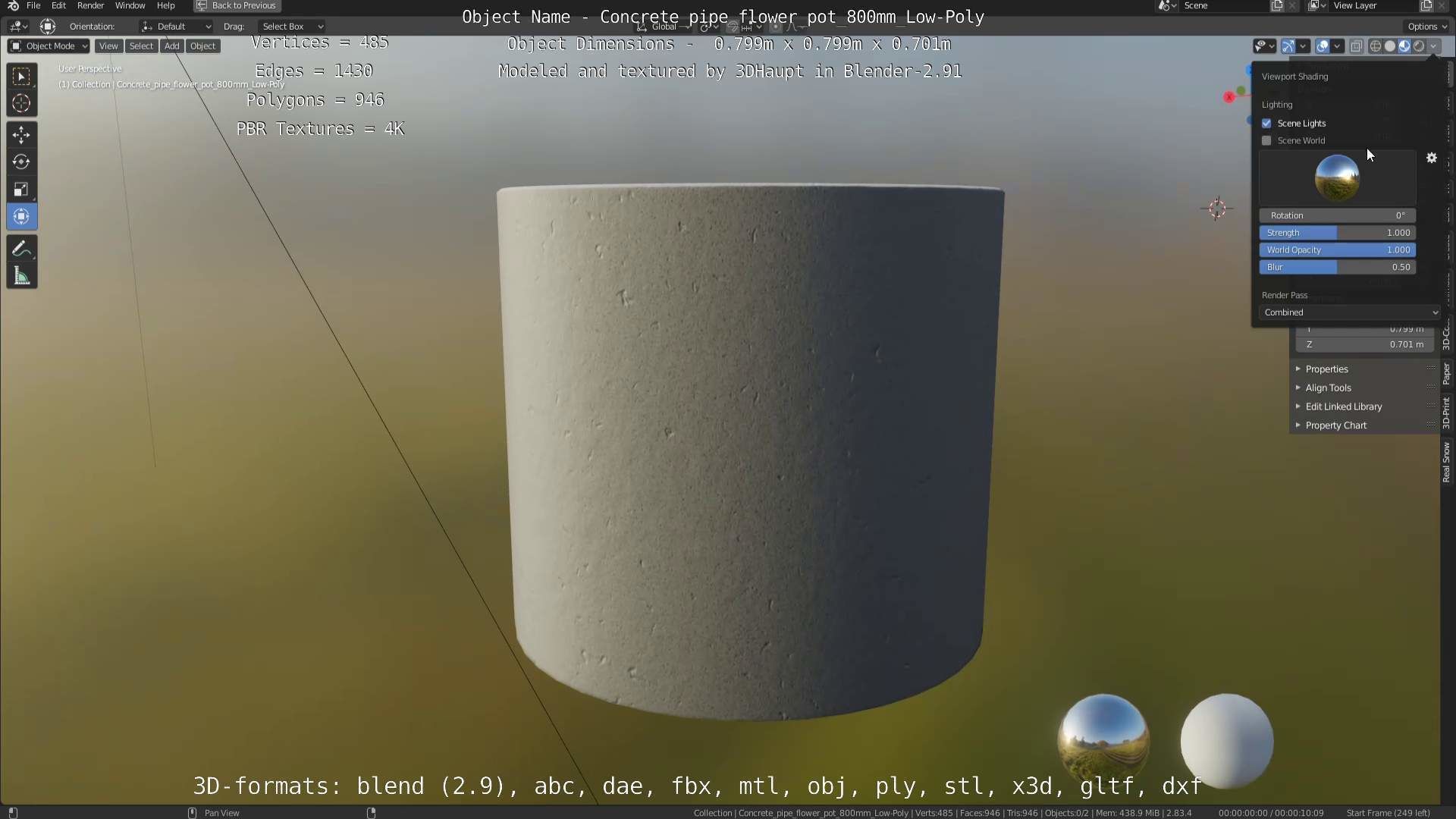Click the new scene icon
This screenshot has width=1456, height=819.
click(x=1277, y=5)
